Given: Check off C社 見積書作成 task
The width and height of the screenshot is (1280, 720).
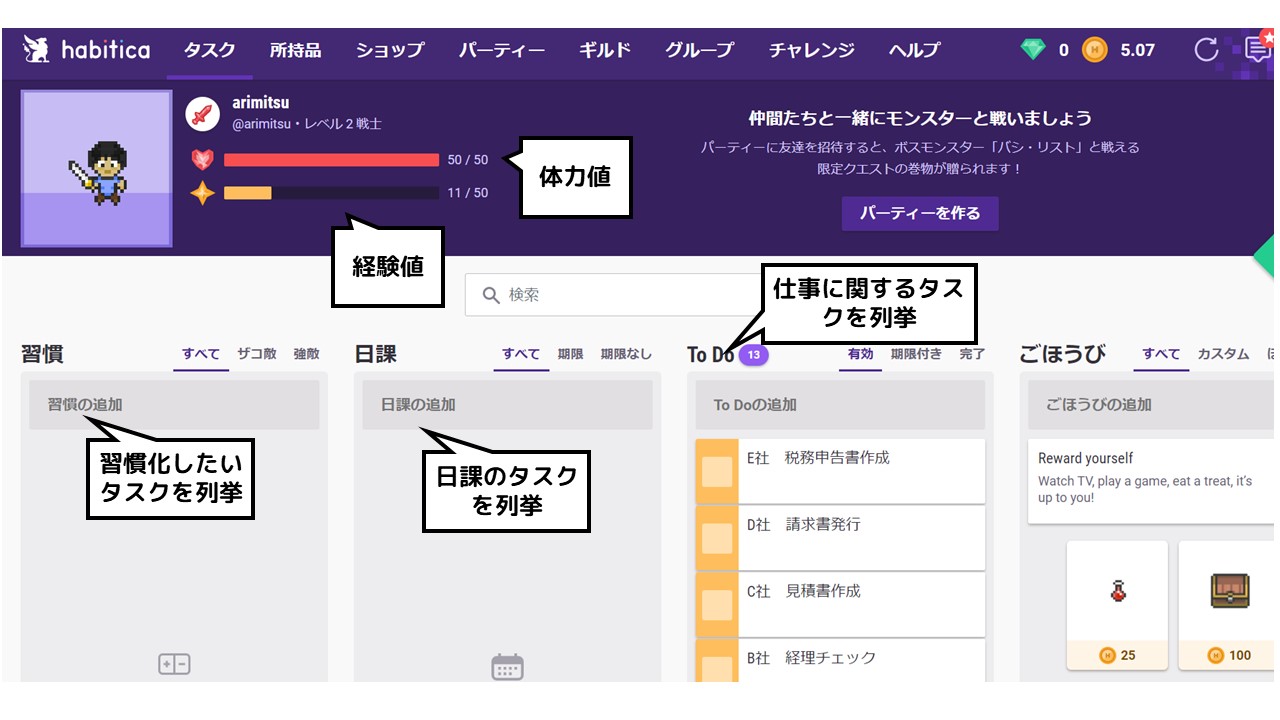Looking at the screenshot, I should point(716,604).
